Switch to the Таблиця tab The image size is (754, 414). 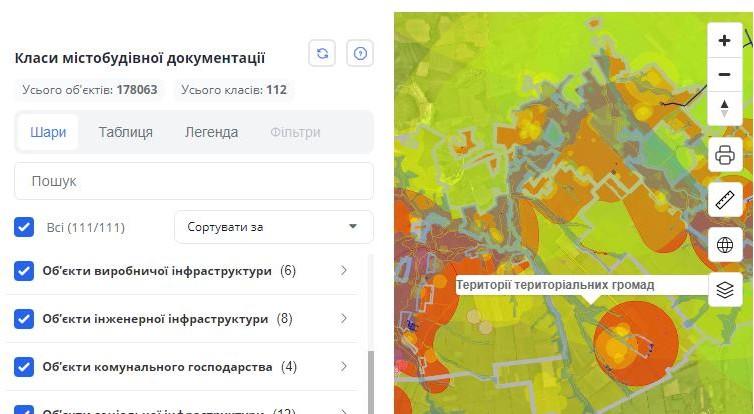pyautogui.click(x=125, y=132)
